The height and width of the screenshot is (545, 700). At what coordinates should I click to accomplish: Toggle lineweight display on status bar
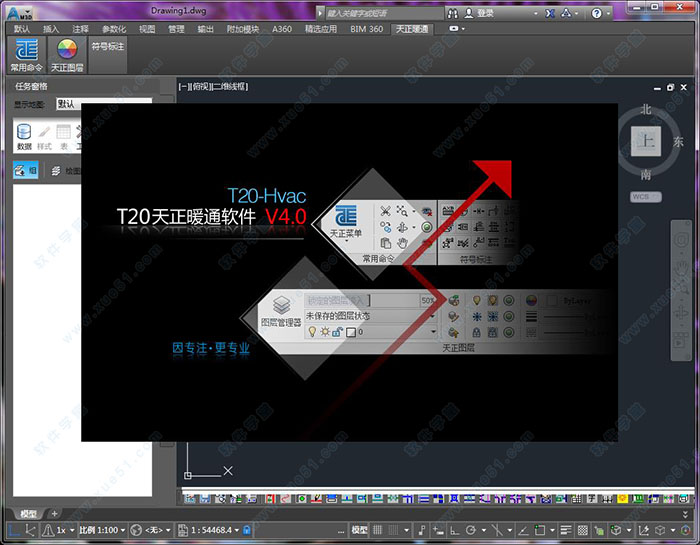566,530
